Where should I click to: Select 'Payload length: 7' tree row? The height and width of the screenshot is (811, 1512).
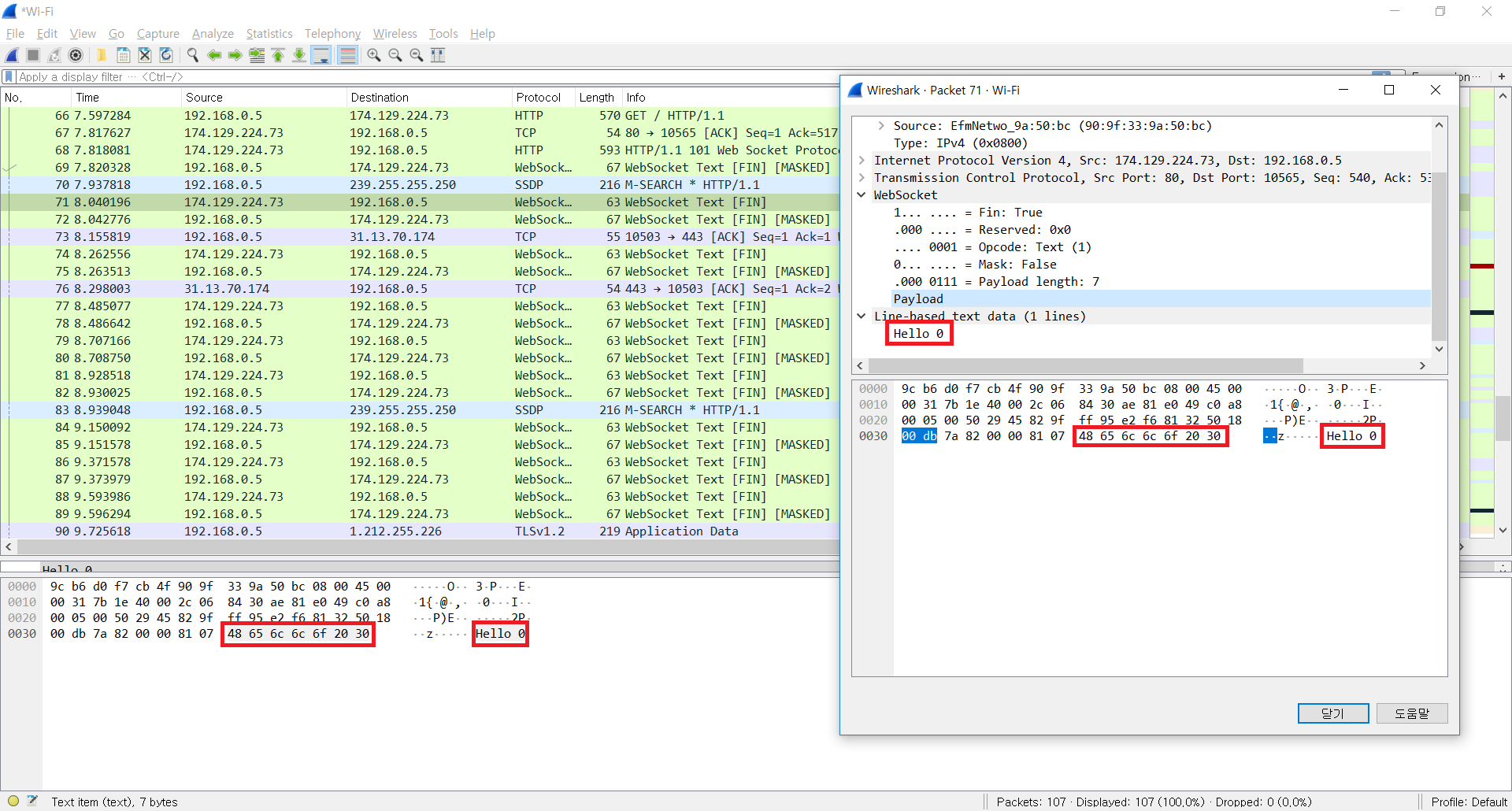996,282
